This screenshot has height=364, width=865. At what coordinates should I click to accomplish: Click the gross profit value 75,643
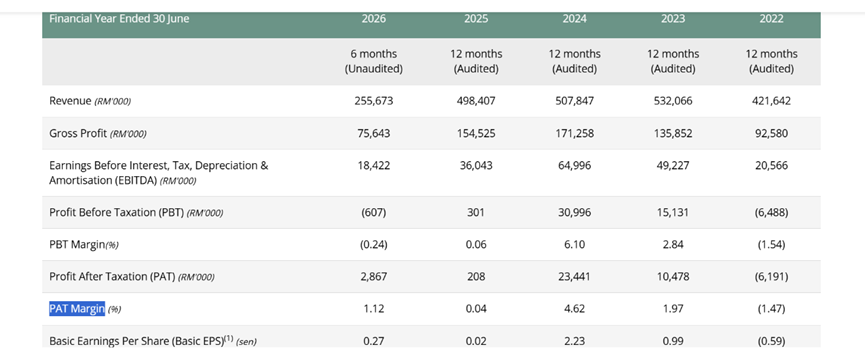click(373, 133)
